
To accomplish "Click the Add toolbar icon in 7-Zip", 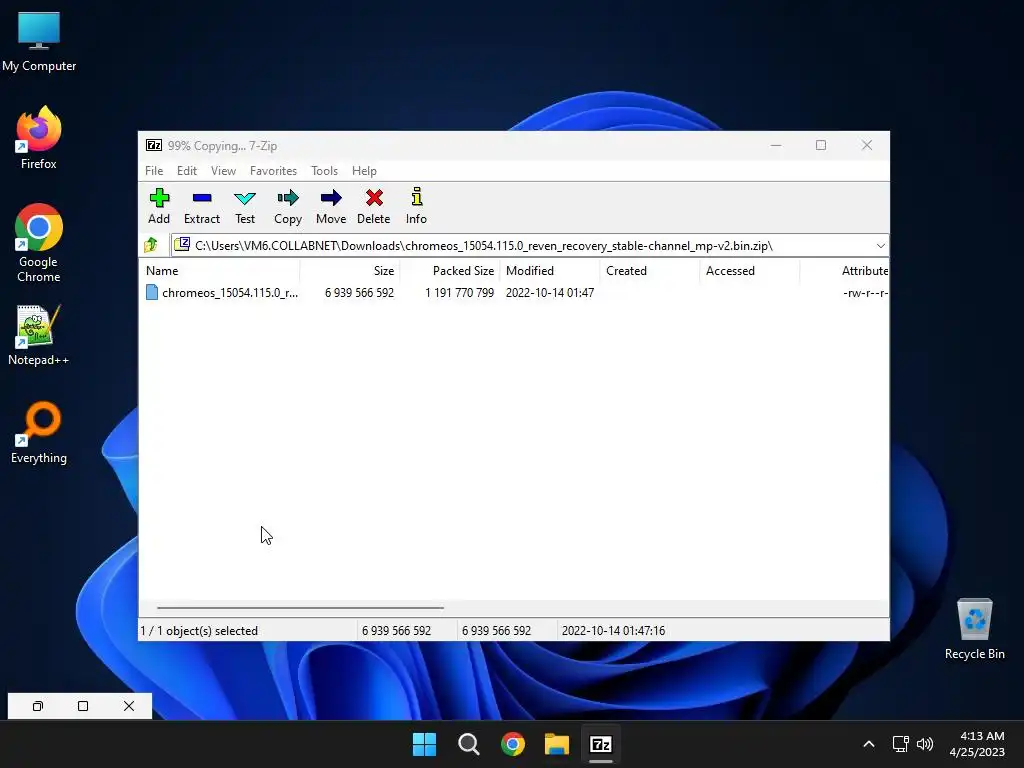I will coord(159,198).
